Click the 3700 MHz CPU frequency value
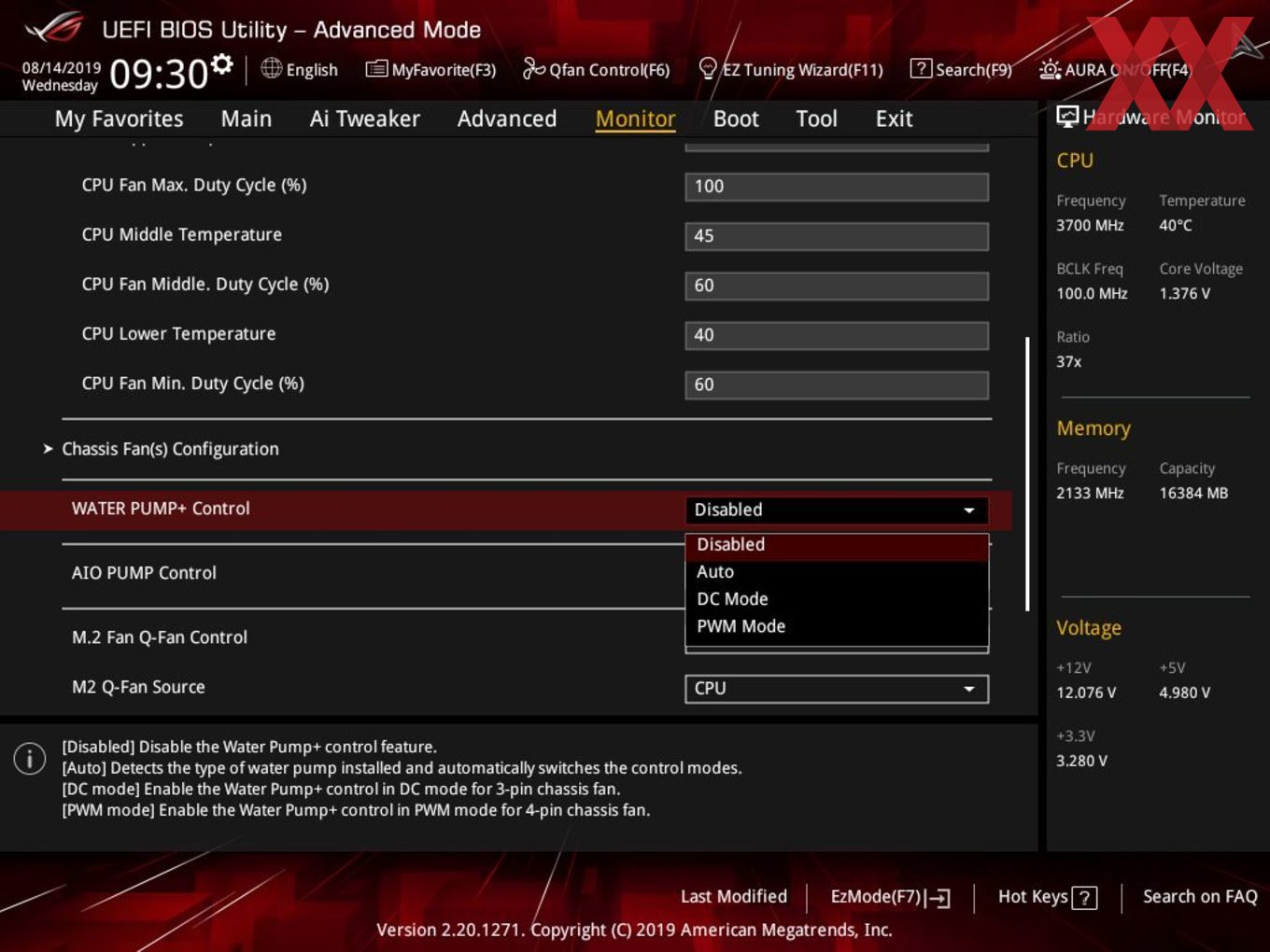The image size is (1270, 952). (1090, 225)
